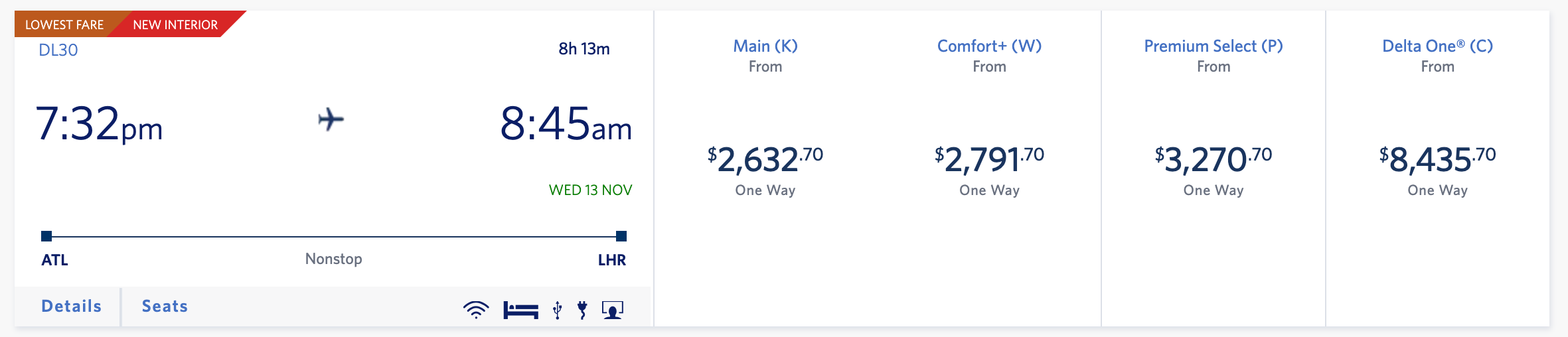Screen dimensions: 1568x337
Task: Open the Comfort+ (W) cabin link
Action: (989, 46)
